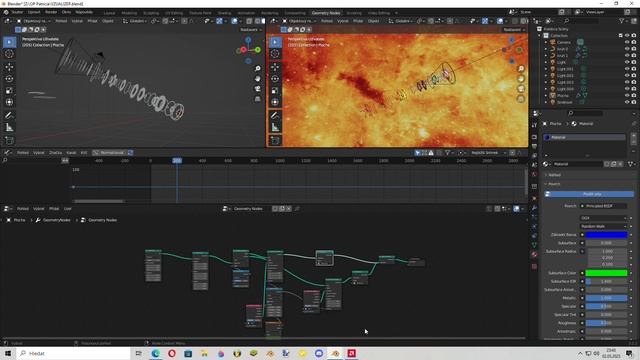Toggle Normalizovat option in graph editor header

click(109, 153)
